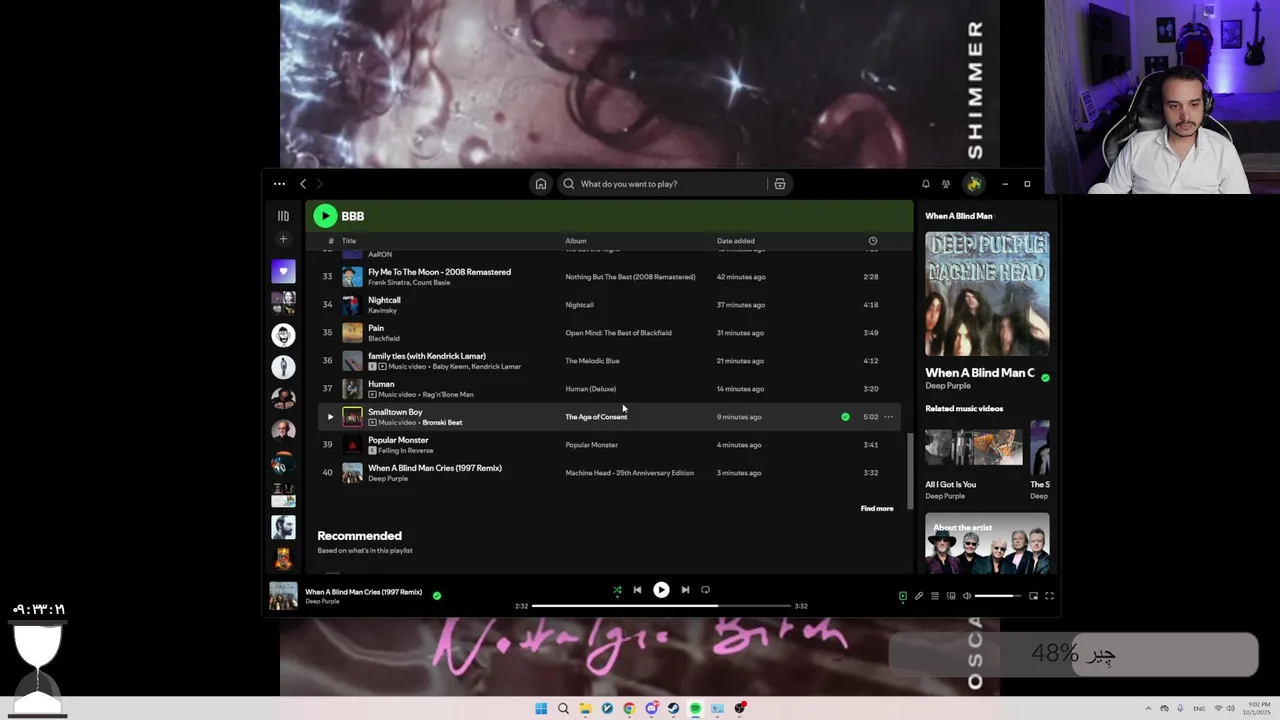
Task: Open album The Age of Consent
Action: pos(596,417)
